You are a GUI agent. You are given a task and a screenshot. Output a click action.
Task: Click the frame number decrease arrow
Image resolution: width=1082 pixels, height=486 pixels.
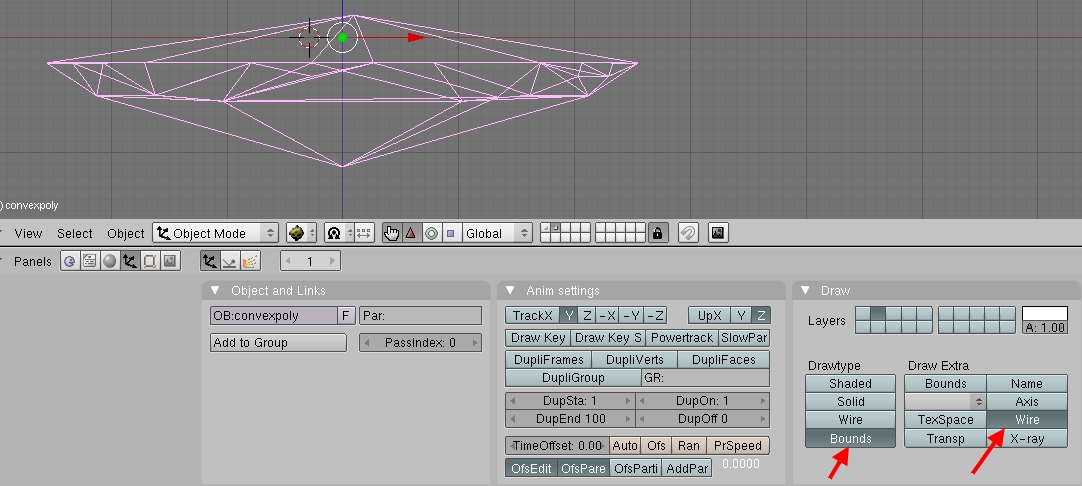288,261
